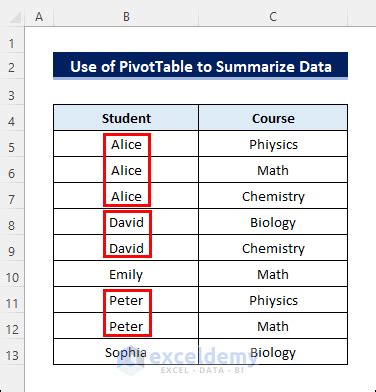Click the David cell in row 9
Image resolution: width=376 pixels, height=392 pixels.
pos(126,248)
